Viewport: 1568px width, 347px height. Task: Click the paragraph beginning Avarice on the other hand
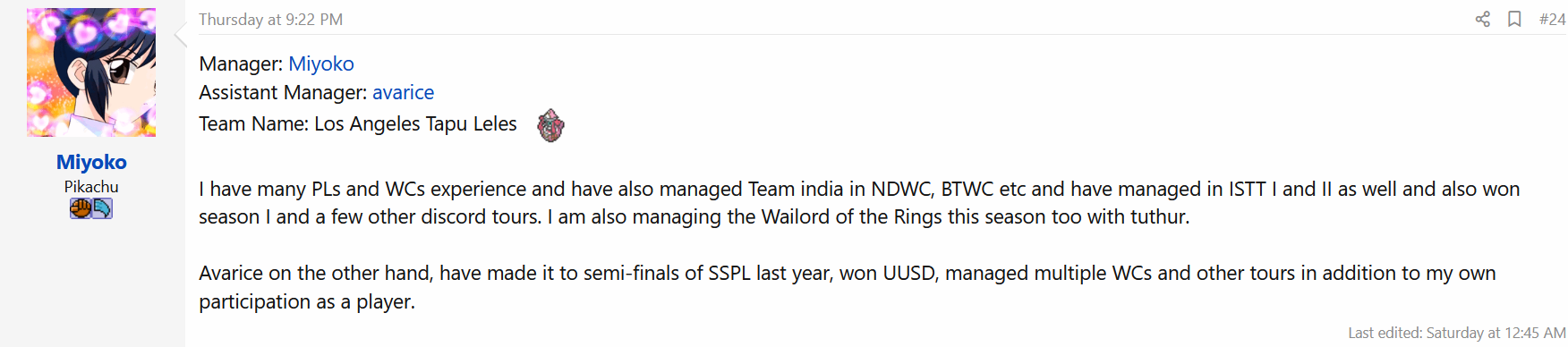pyautogui.click(x=848, y=287)
